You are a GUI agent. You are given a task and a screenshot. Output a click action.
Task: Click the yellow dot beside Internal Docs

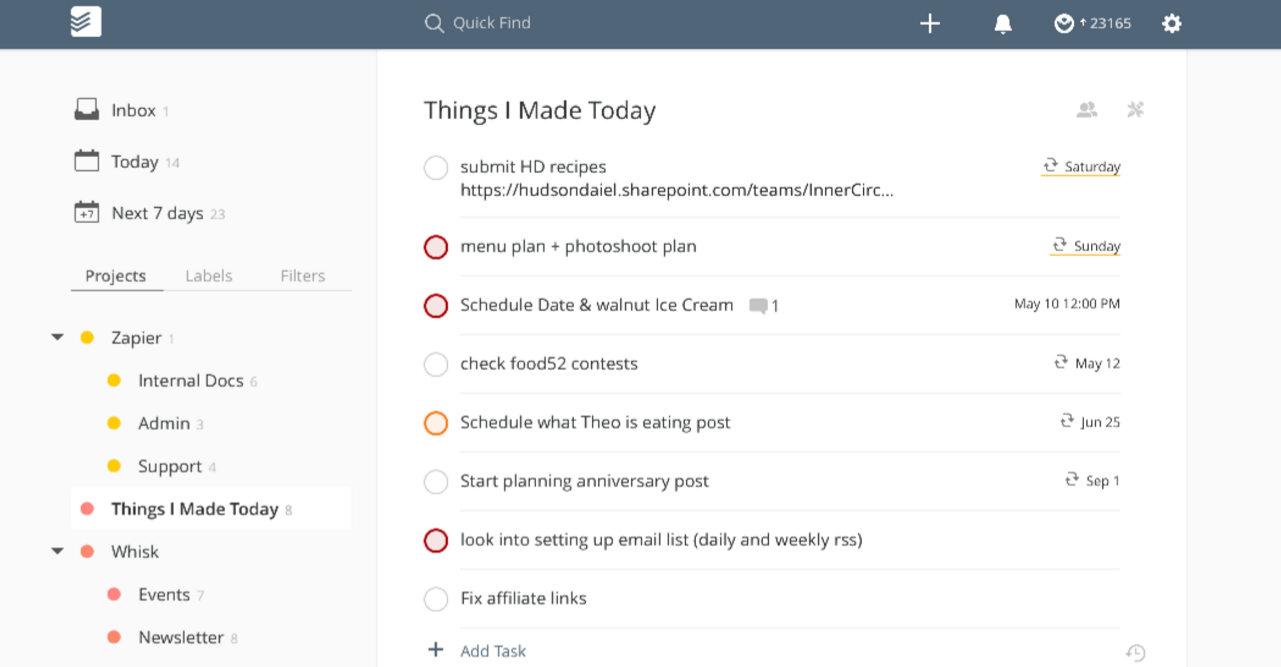click(114, 381)
